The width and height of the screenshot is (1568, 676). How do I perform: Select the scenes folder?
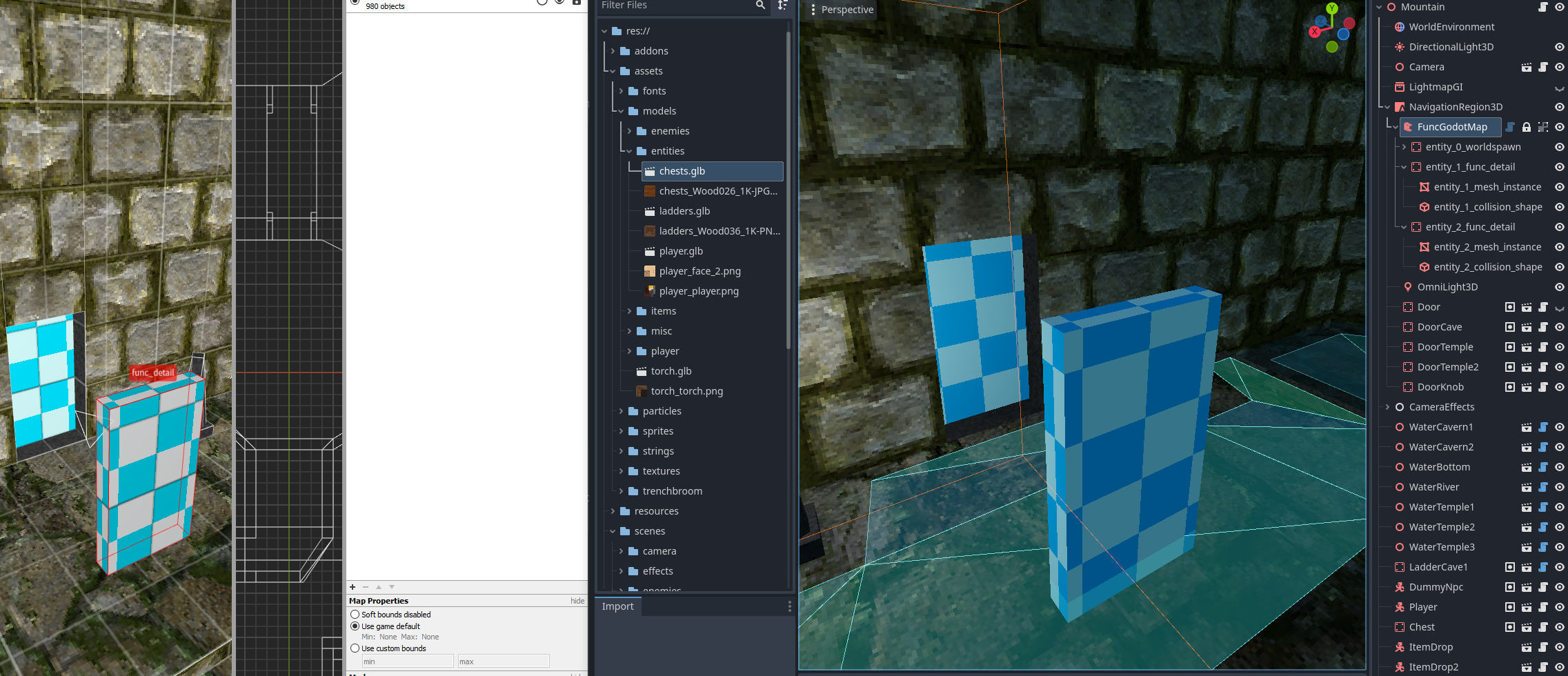click(x=650, y=531)
